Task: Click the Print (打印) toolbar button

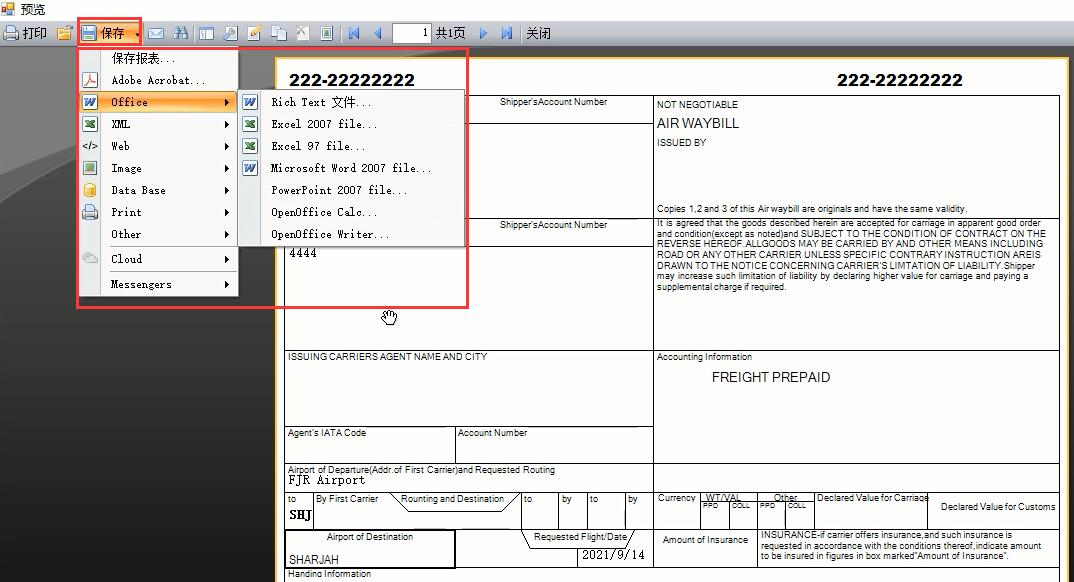Action: click(25, 33)
